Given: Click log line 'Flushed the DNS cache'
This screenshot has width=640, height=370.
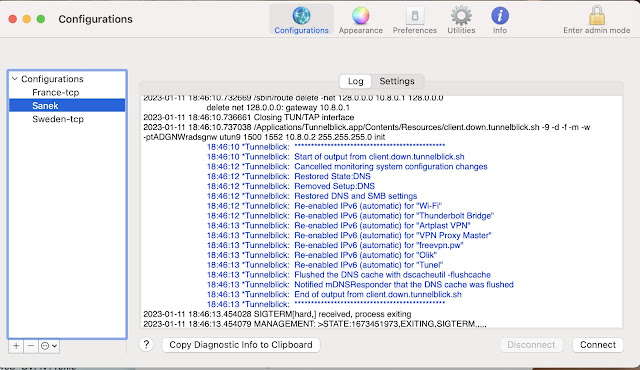Looking at the screenshot, I should 349,275.
